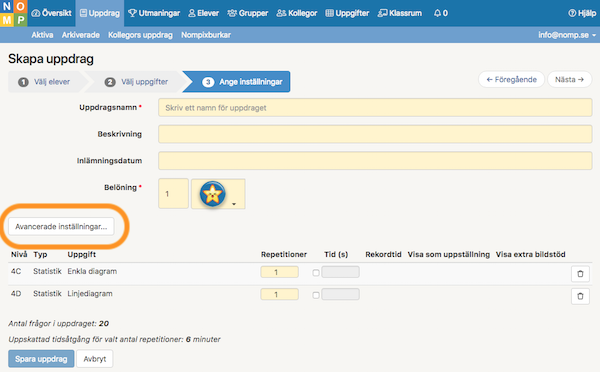The image size is (600, 372).
Task: Show Aktiva assignments
Action: pos(42,35)
